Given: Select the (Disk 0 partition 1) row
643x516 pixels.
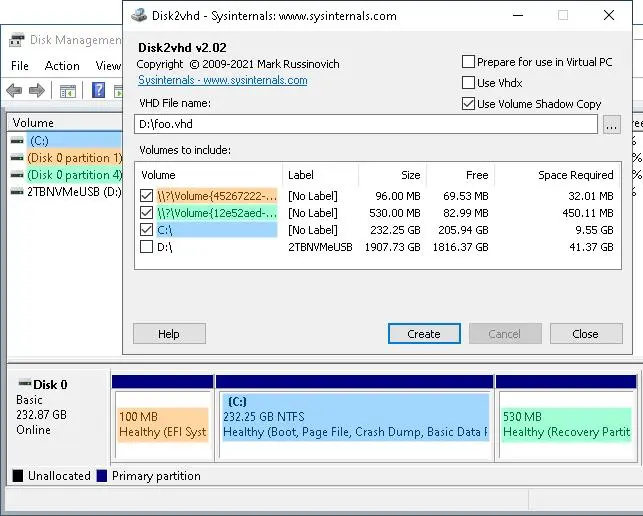Looking at the screenshot, I should coord(66,158).
